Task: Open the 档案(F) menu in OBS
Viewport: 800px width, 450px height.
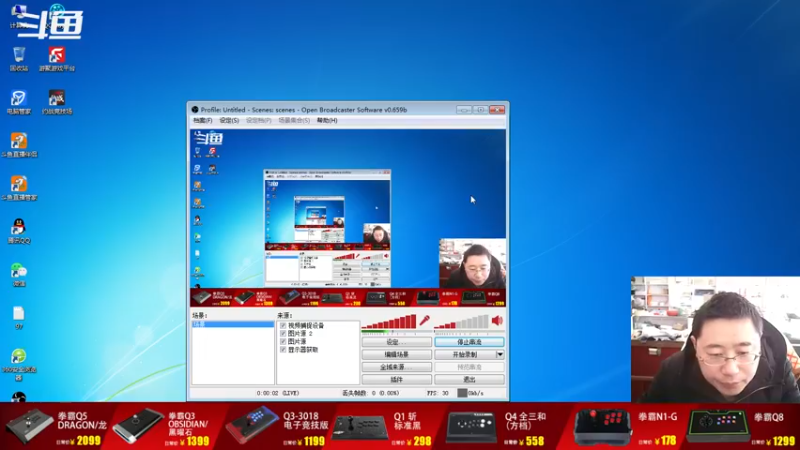Action: (203, 121)
